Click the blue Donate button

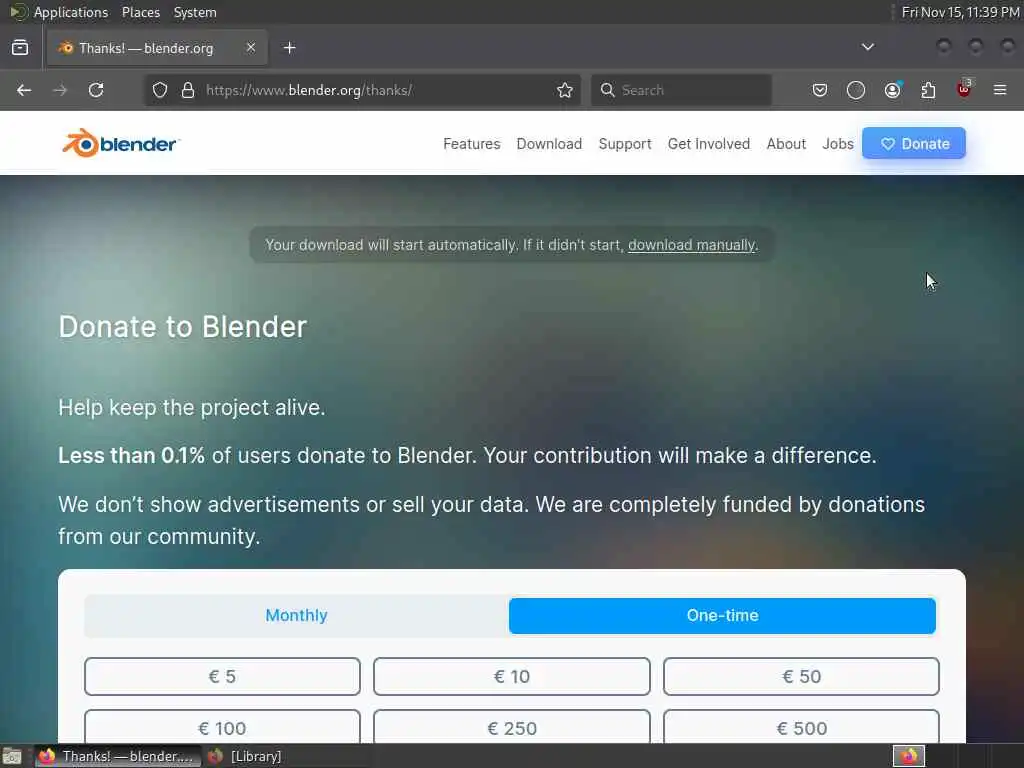[914, 143]
